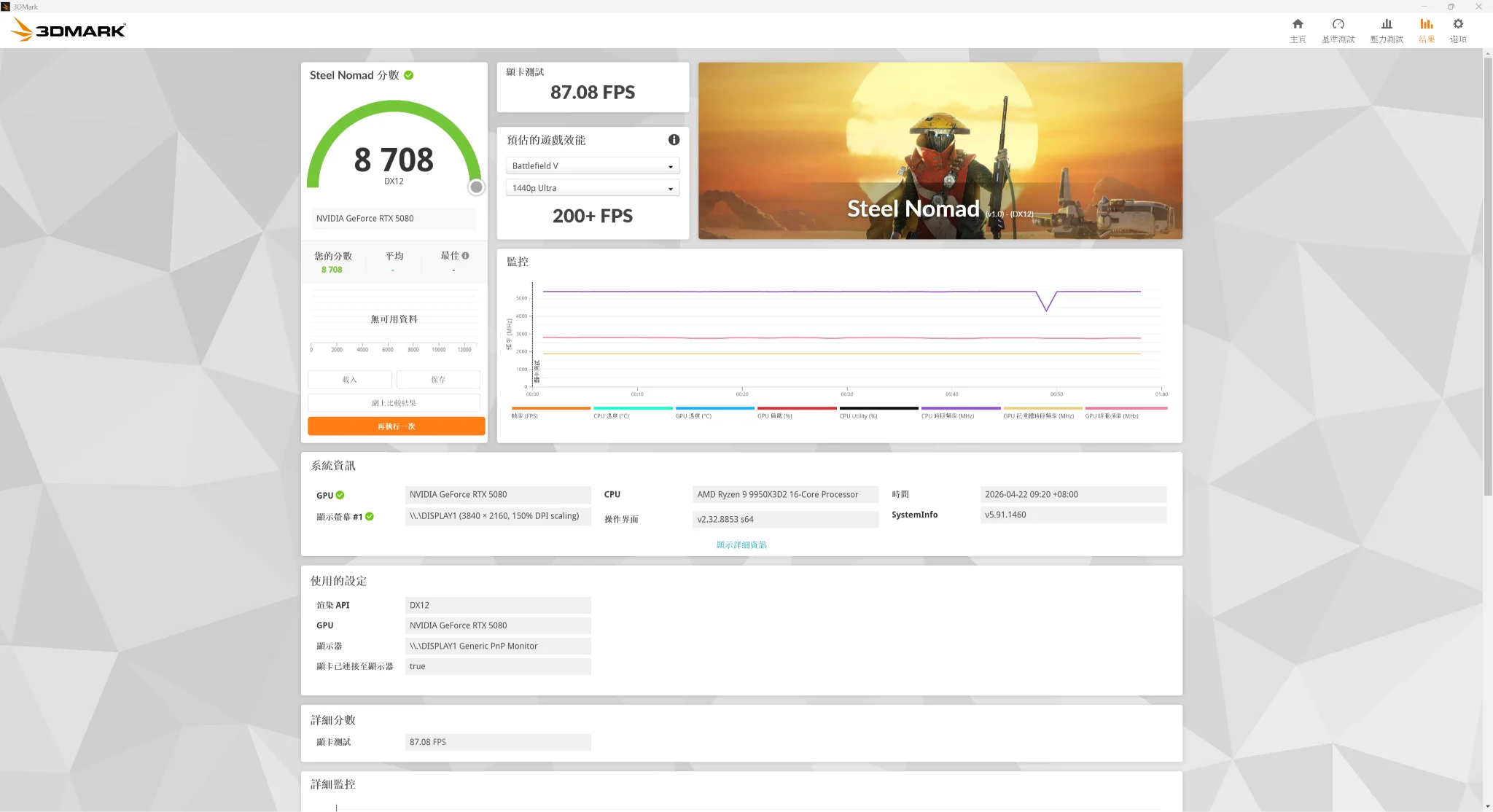Open the Battlefield V game dropdown

tap(592, 166)
